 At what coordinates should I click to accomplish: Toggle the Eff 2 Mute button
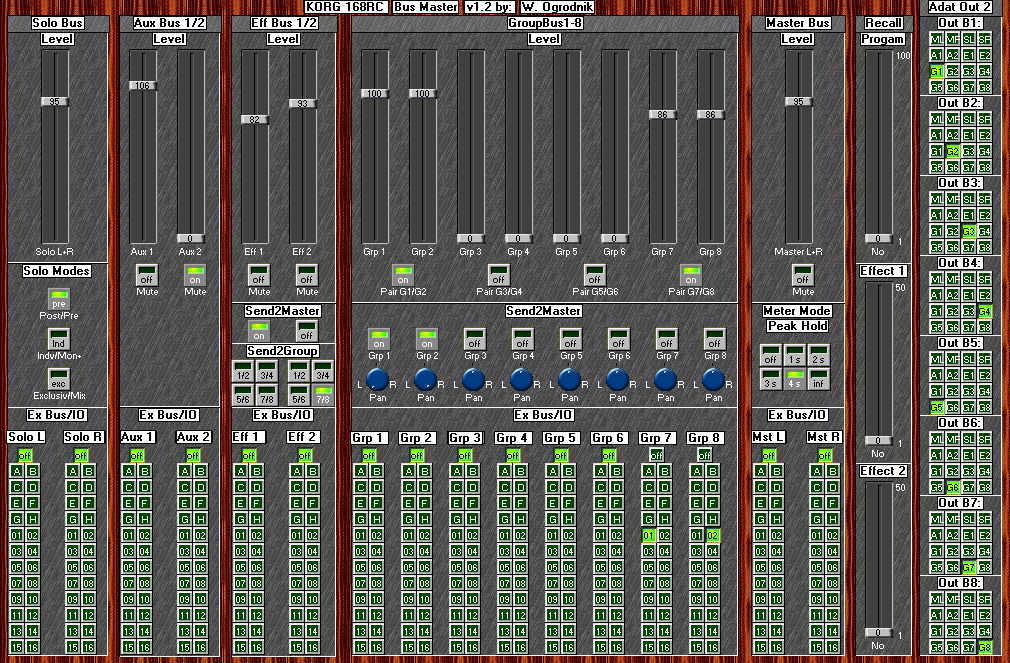(307, 275)
